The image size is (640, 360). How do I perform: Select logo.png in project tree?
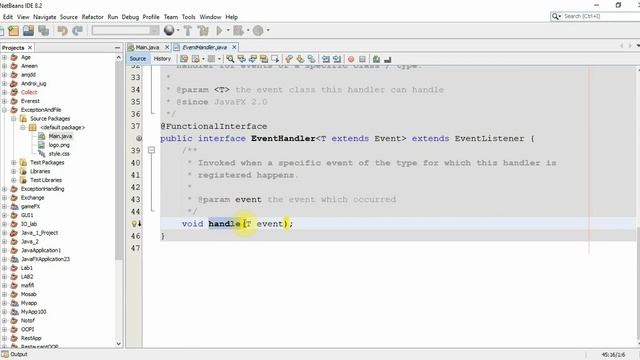pos(59,145)
